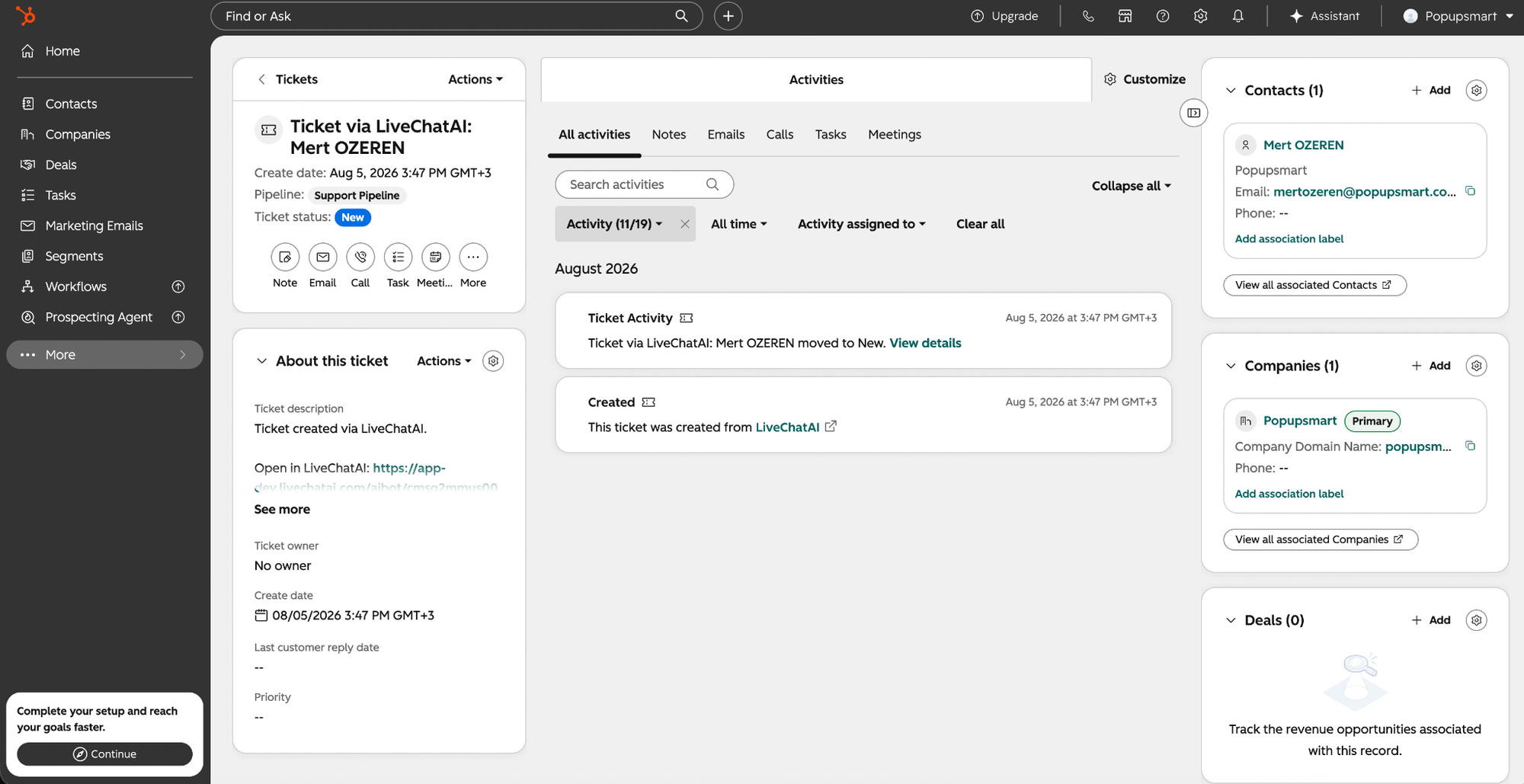This screenshot has height=784, width=1524.
Task: Click See more in ticket description
Action: [x=282, y=510]
